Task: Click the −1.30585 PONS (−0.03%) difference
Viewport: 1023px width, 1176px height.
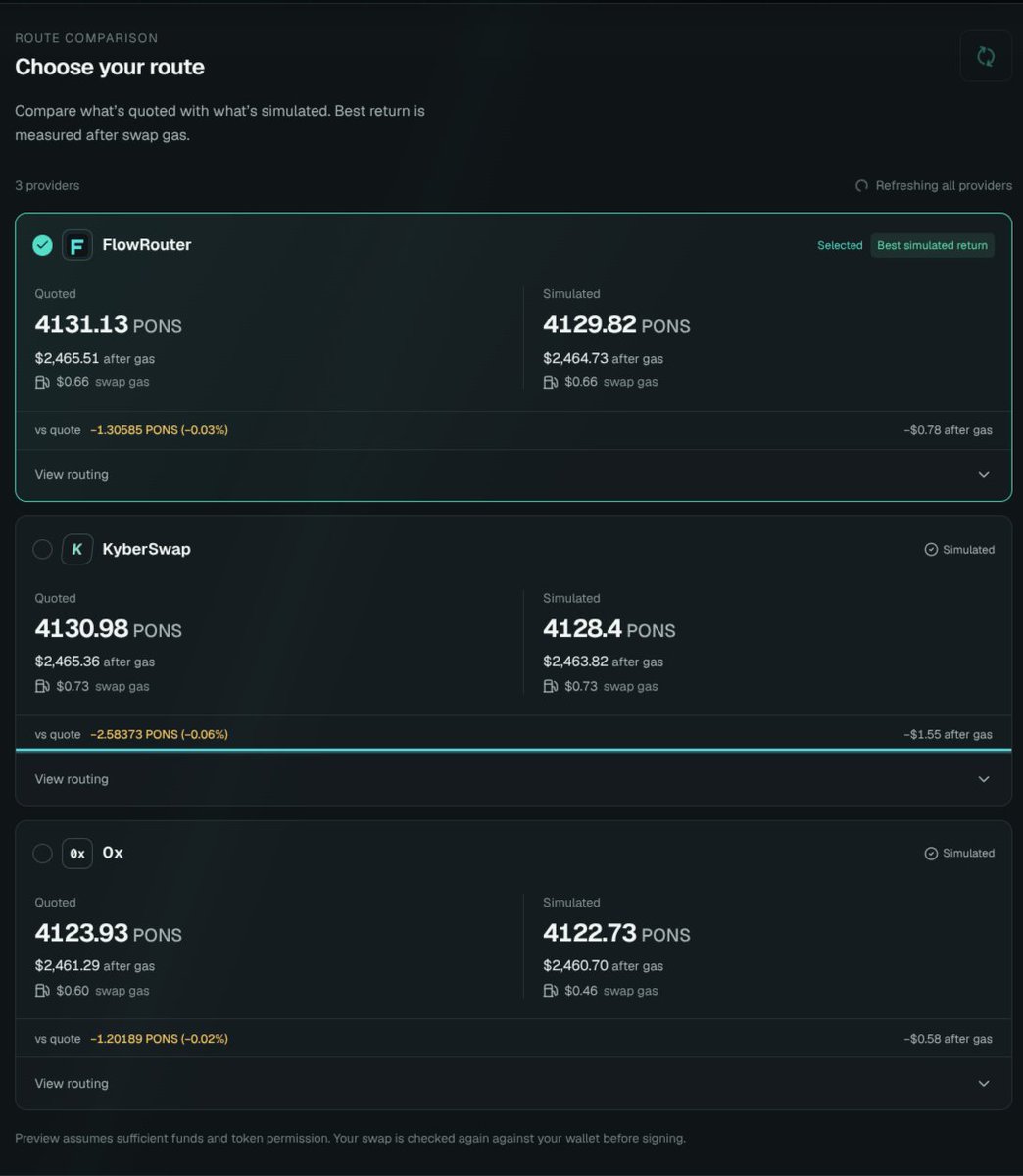Action: pos(159,430)
